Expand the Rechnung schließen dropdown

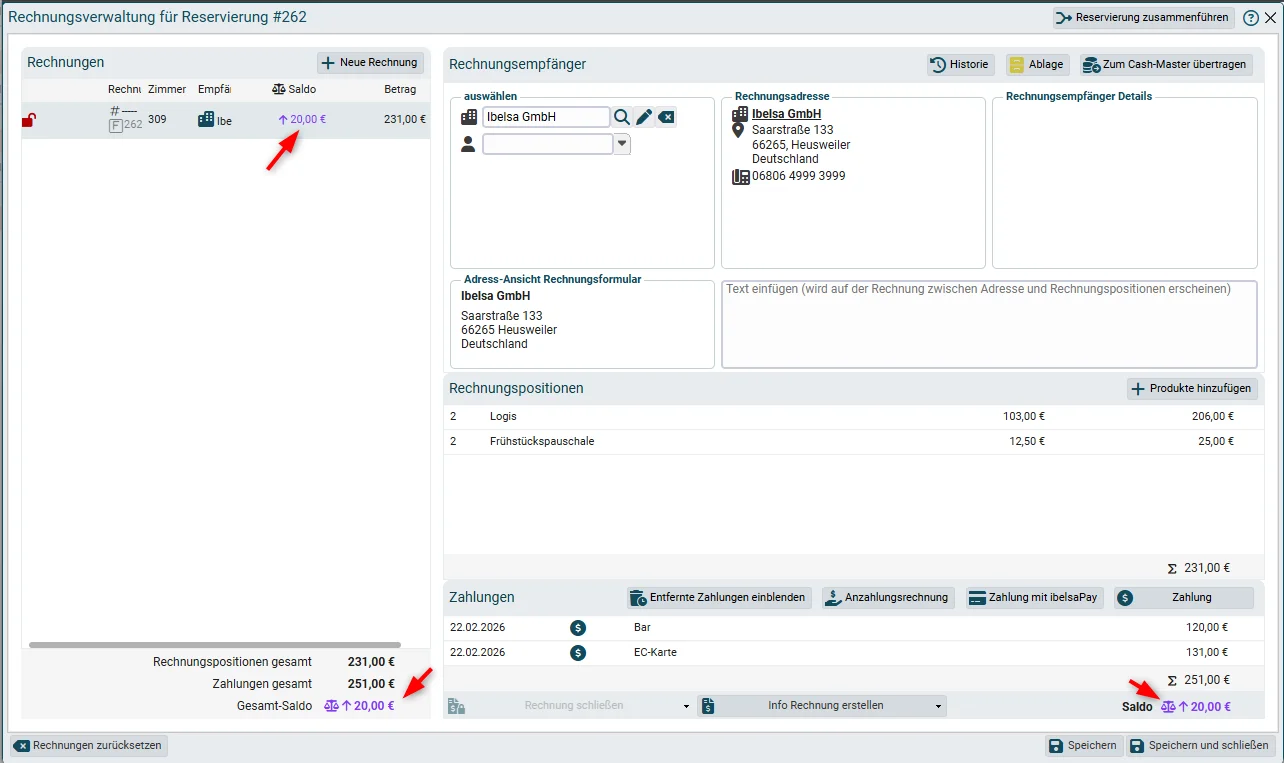[686, 706]
